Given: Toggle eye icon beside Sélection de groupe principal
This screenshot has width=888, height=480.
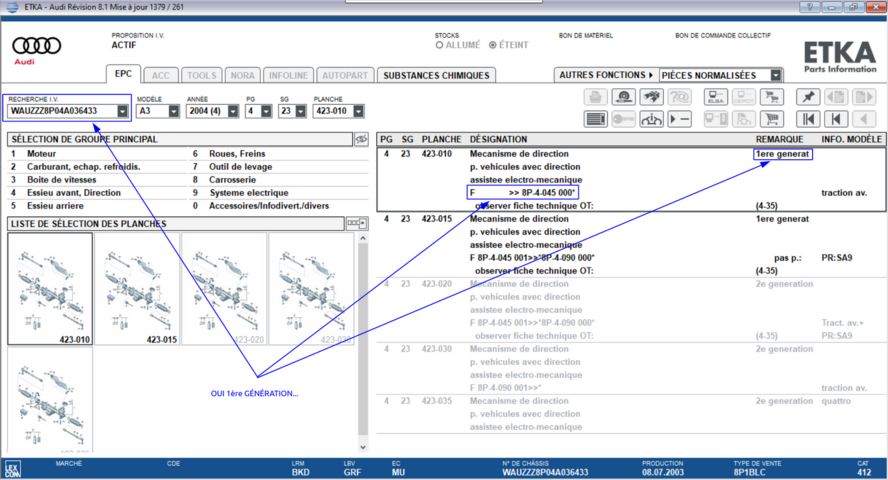Looking at the screenshot, I should (361, 139).
